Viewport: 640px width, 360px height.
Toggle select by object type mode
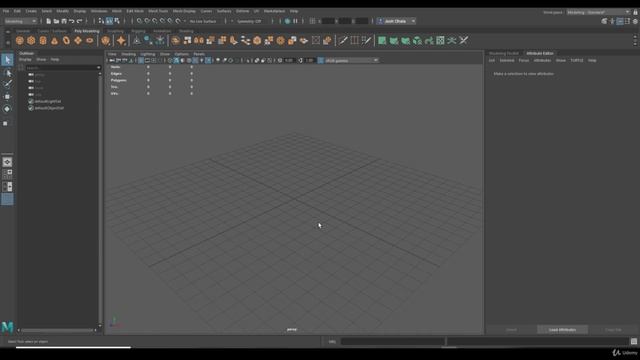(x=109, y=21)
